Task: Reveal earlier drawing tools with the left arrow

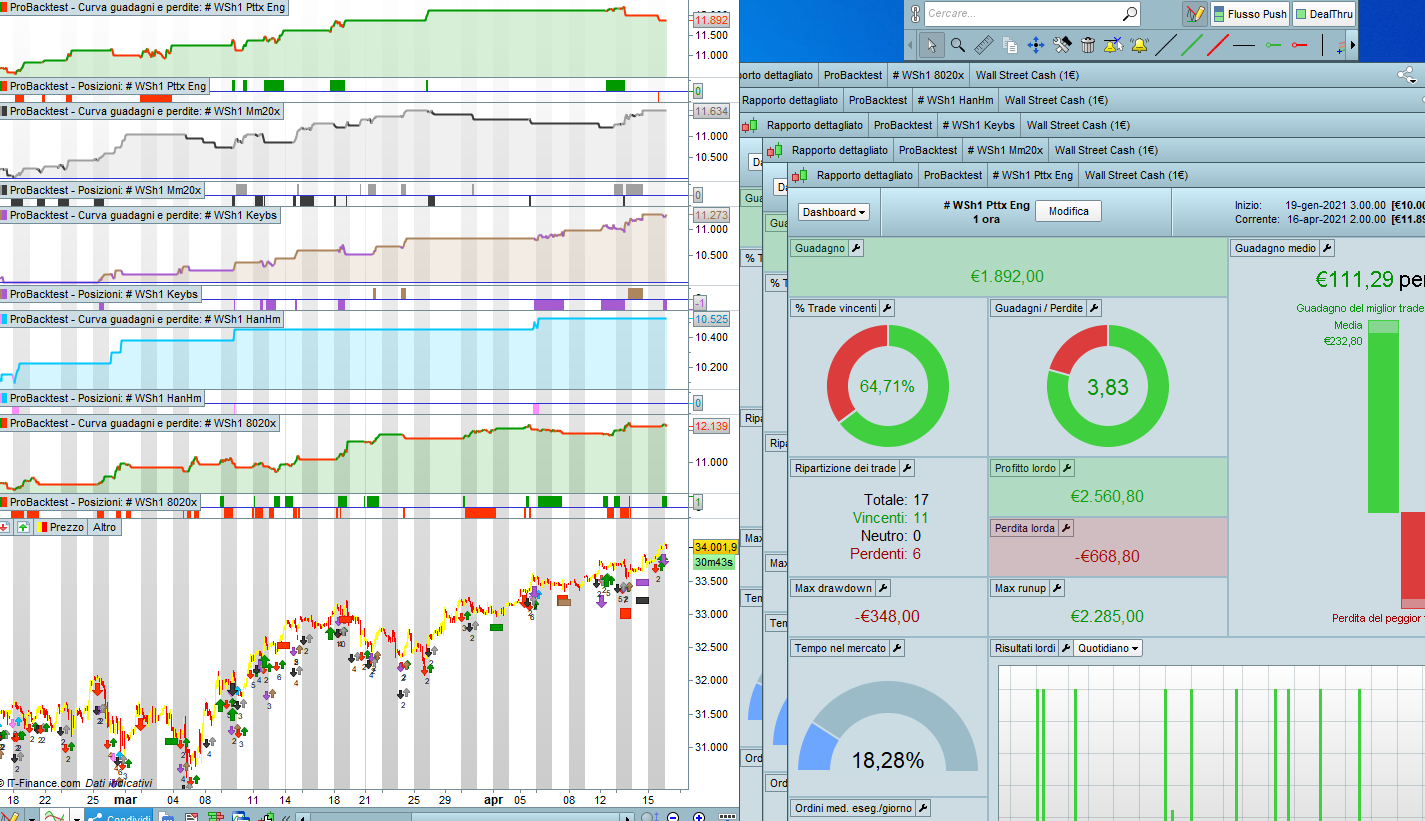Action: point(910,45)
